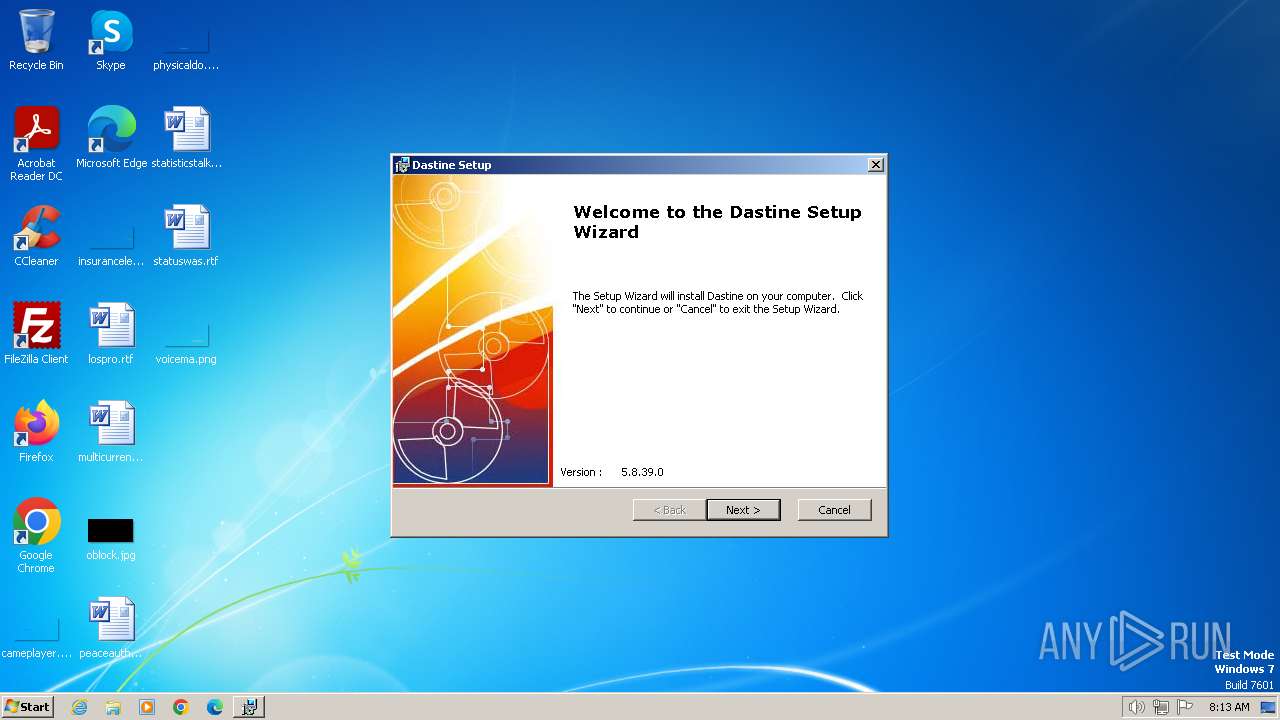This screenshot has height=720, width=1280.
Task: Click the Welcome to the Dastine Setup Wizard heading
Action: coord(717,222)
